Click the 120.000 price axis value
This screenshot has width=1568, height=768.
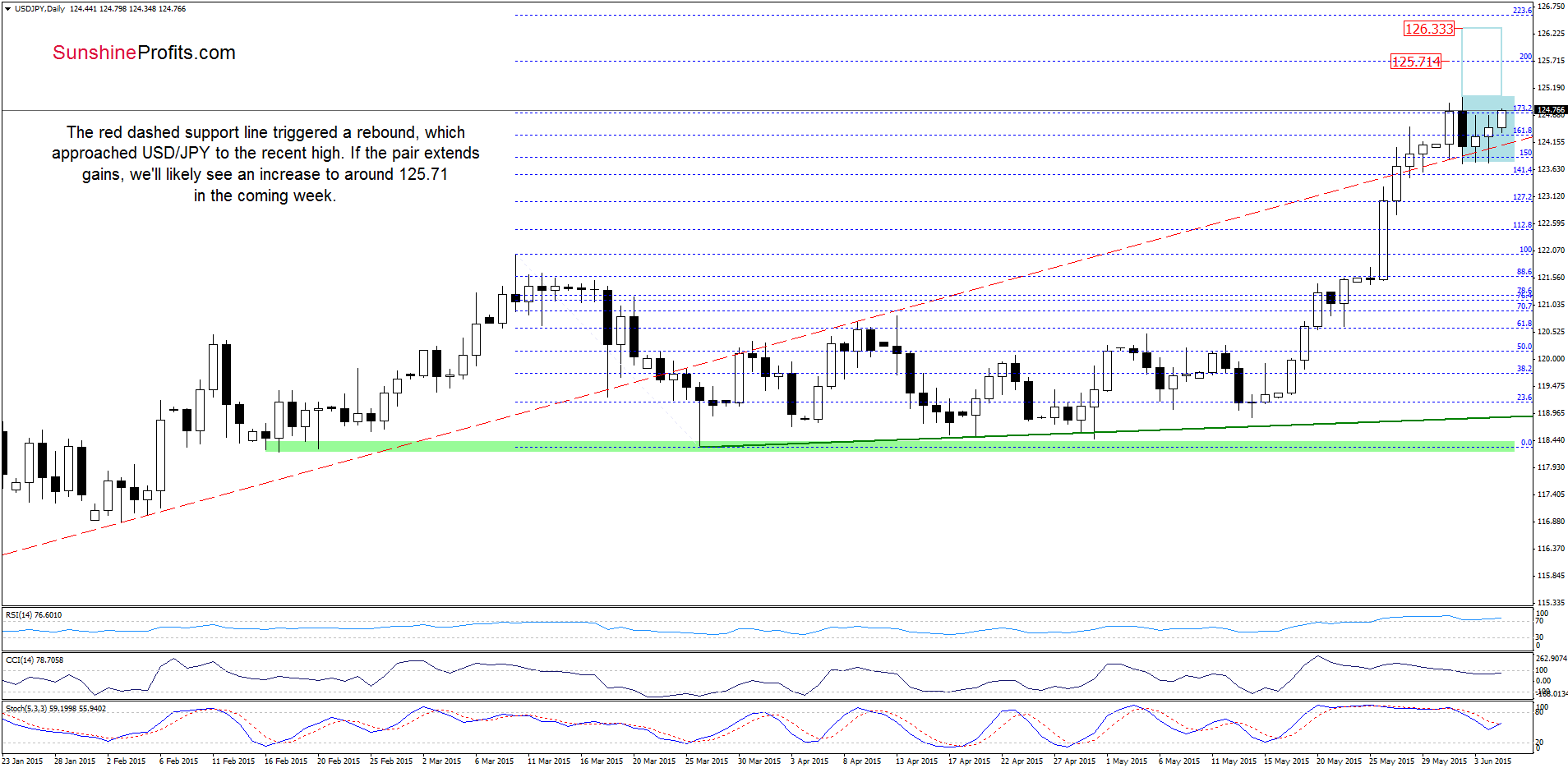tap(1551, 359)
